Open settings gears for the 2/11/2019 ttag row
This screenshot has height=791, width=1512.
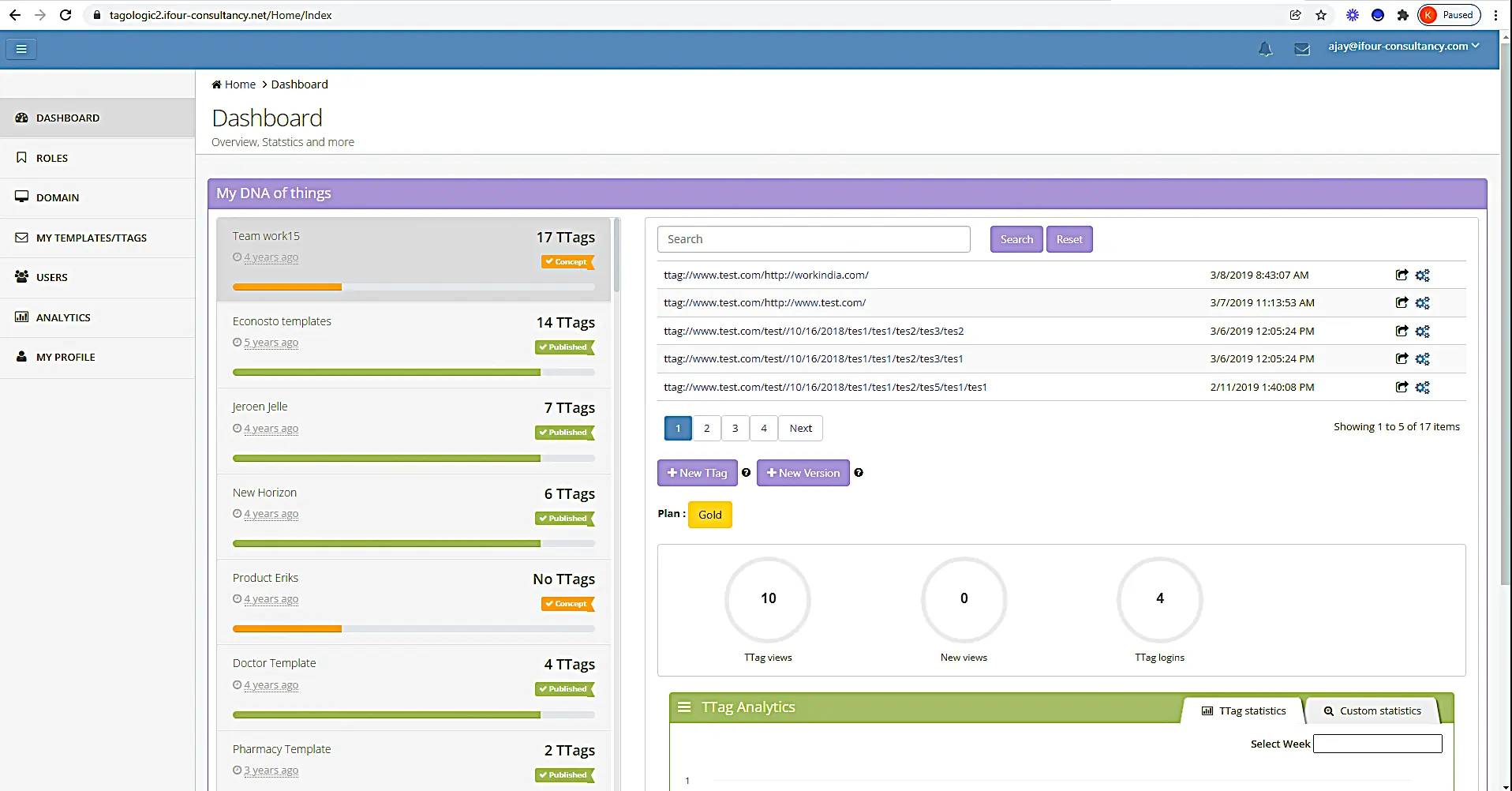(1422, 387)
